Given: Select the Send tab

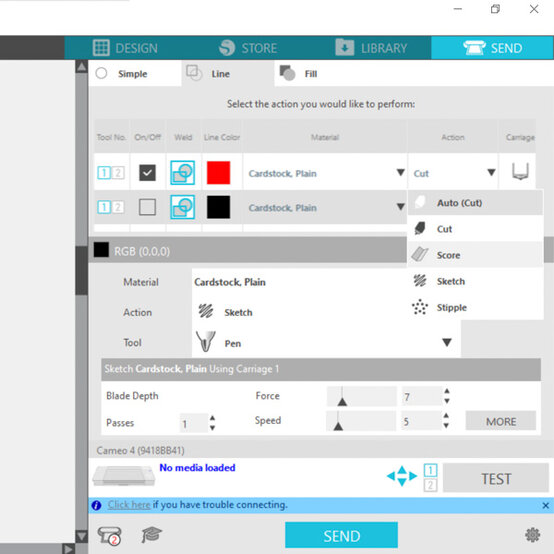Looking at the screenshot, I should [492, 48].
